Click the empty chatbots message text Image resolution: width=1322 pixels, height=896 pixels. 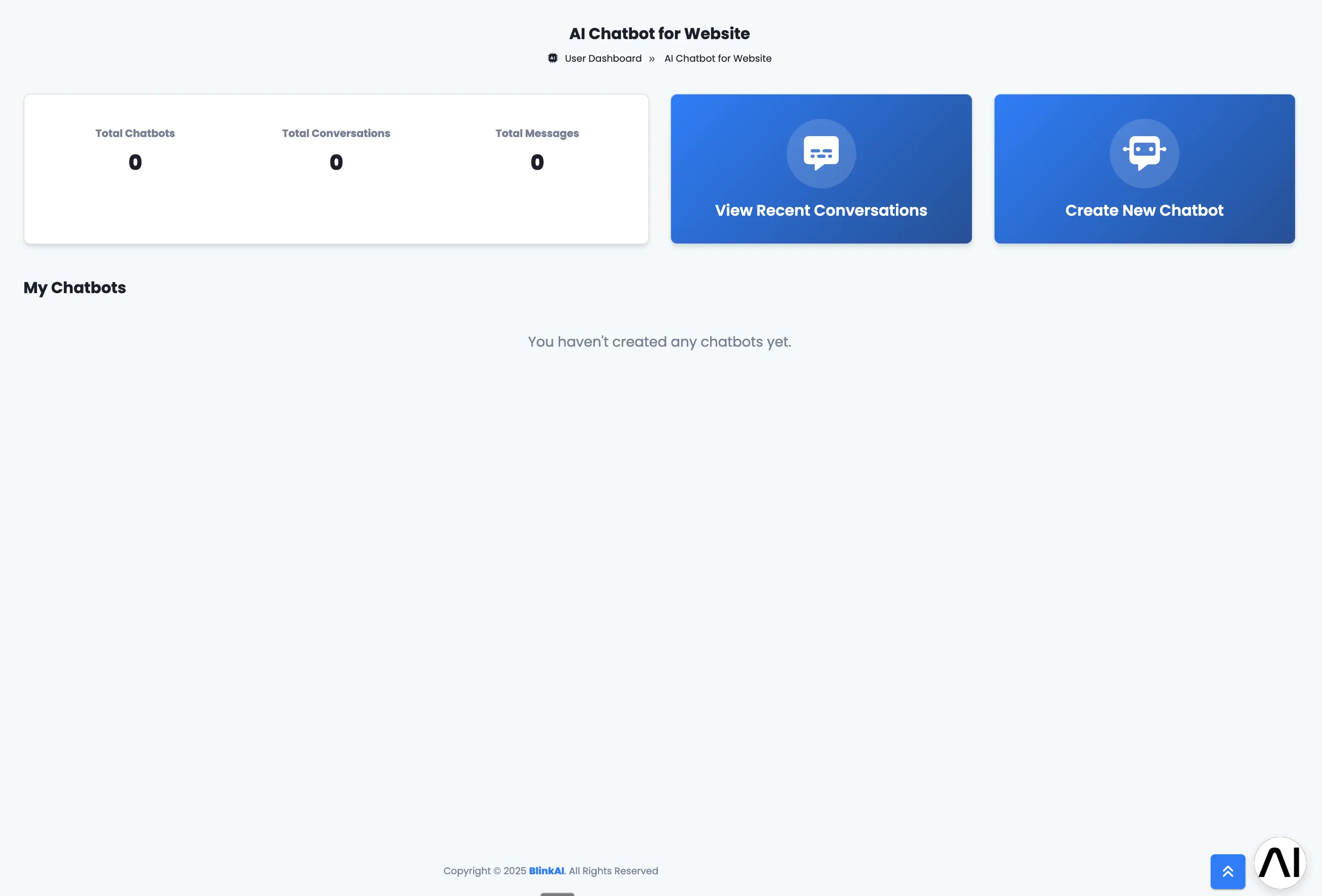pyautogui.click(x=659, y=341)
